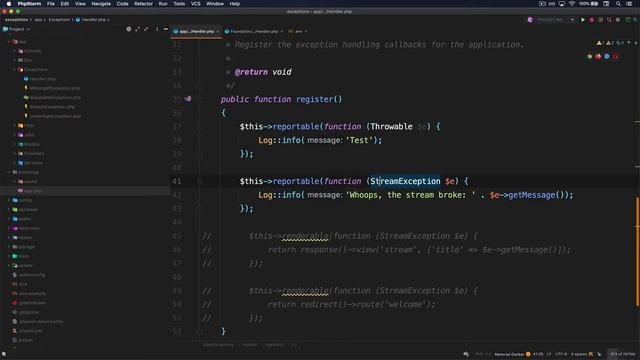
Task: Click the Exceptions breadcrumb in navigation bar
Action: [x=59, y=20]
